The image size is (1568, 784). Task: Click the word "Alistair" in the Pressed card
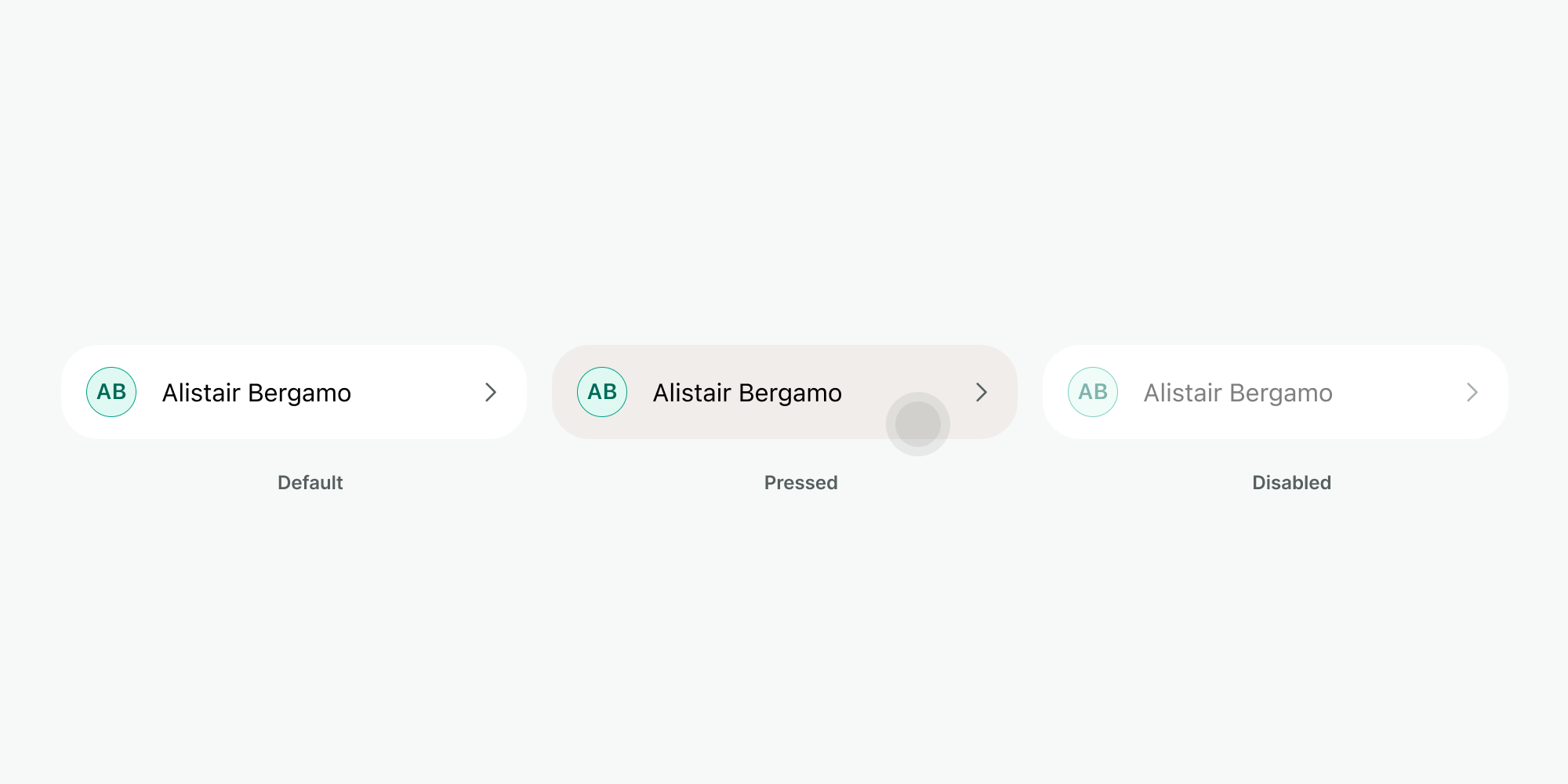[x=691, y=393]
